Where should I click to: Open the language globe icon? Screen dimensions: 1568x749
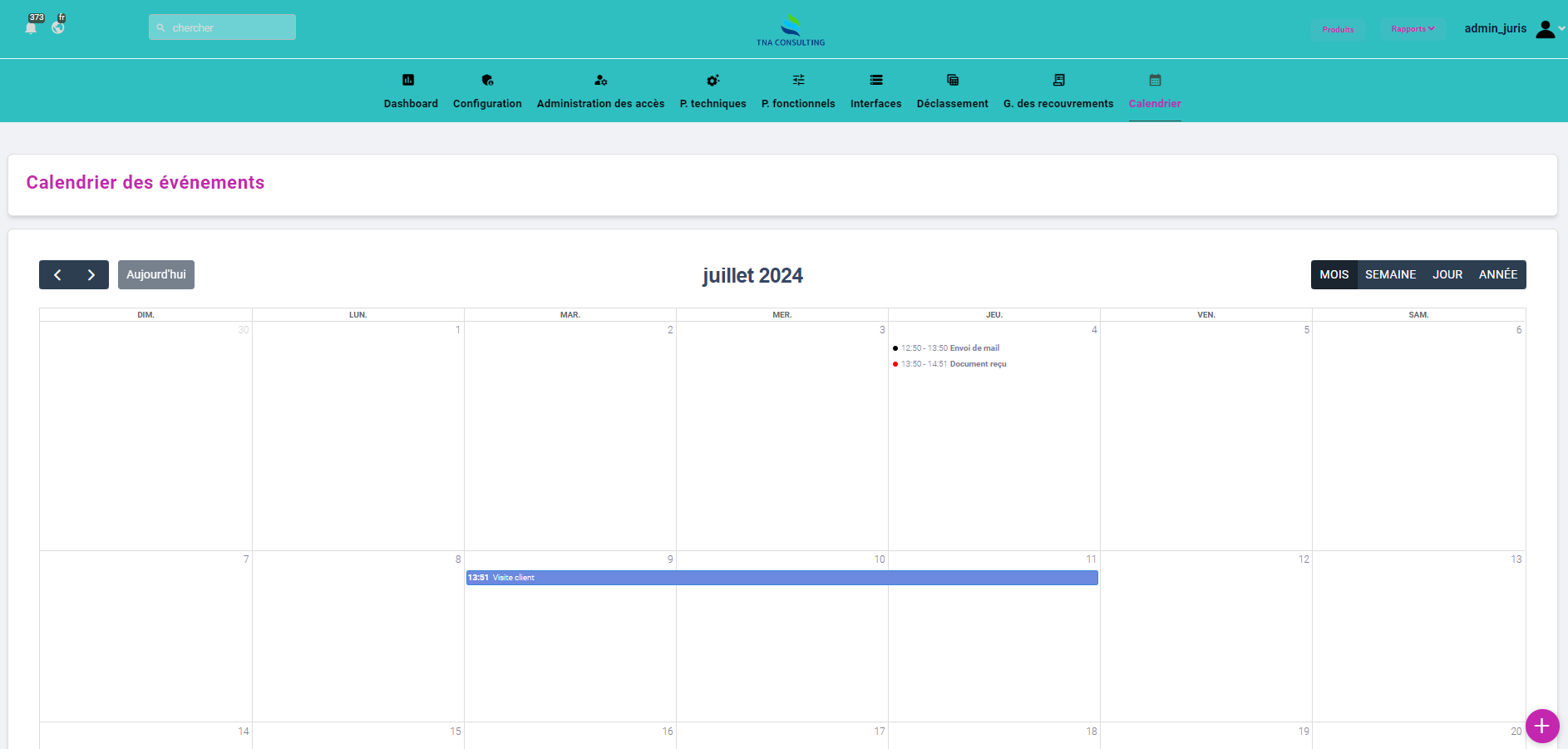point(57,27)
